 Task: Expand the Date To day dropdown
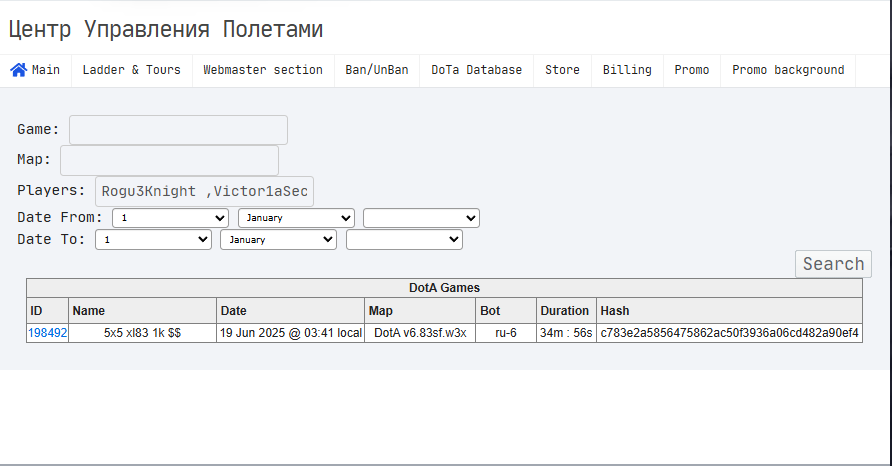(153, 240)
